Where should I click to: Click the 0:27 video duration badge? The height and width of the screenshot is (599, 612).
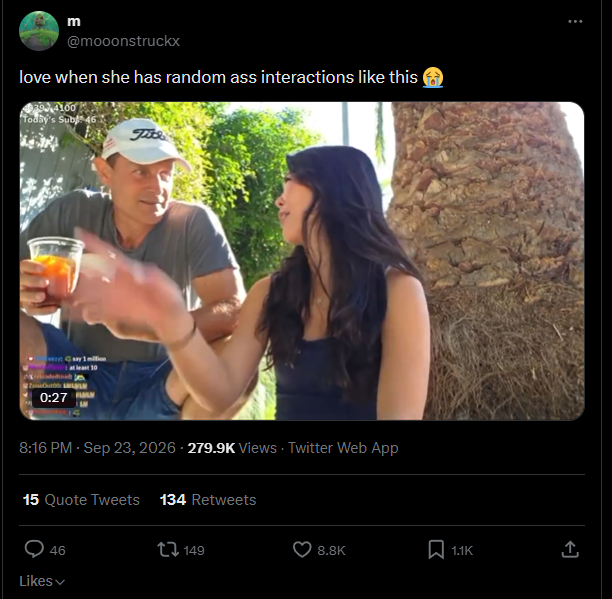(x=53, y=398)
